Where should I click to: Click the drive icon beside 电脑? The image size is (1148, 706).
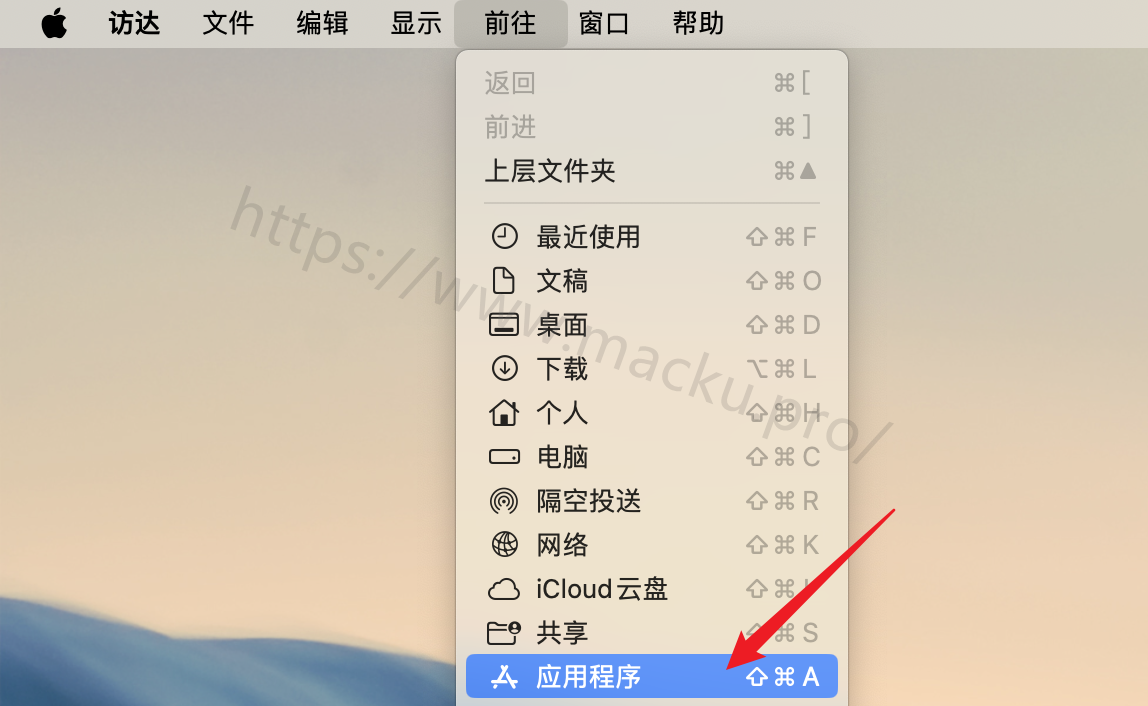(x=504, y=457)
